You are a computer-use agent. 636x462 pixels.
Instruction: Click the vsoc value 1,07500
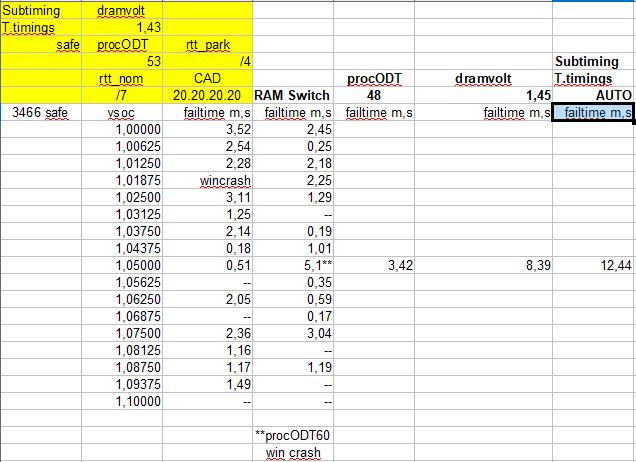(122, 334)
